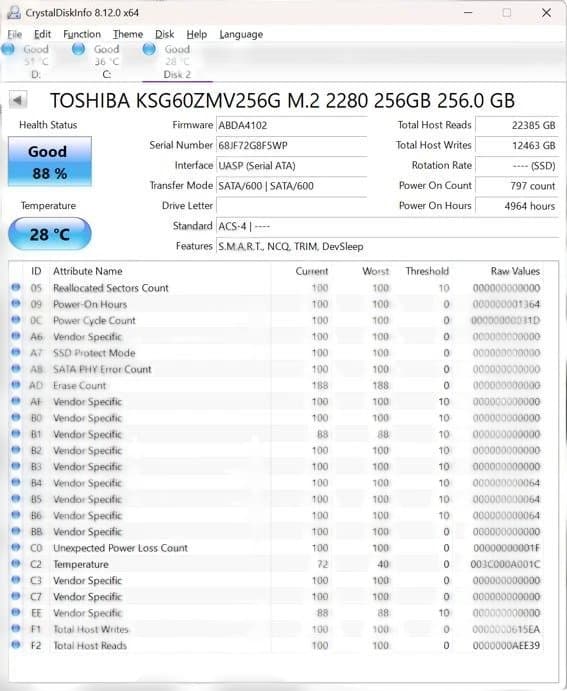
Task: Select the Erase Count attribute name
Action: pyautogui.click(x=79, y=386)
